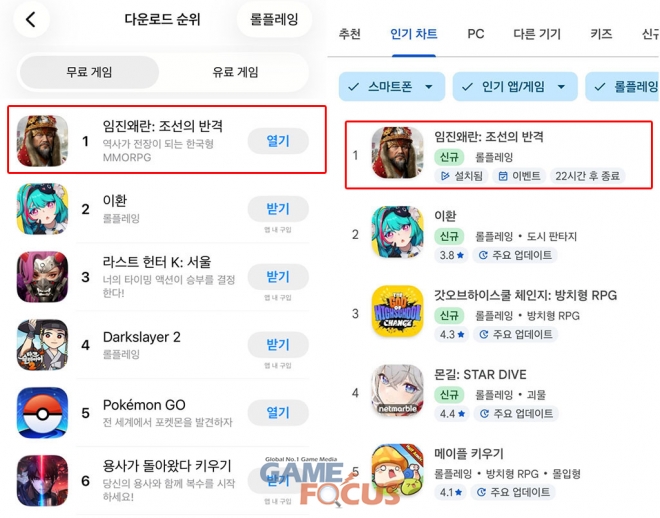Open 몬길: STAR DIVE app icon

(397, 390)
